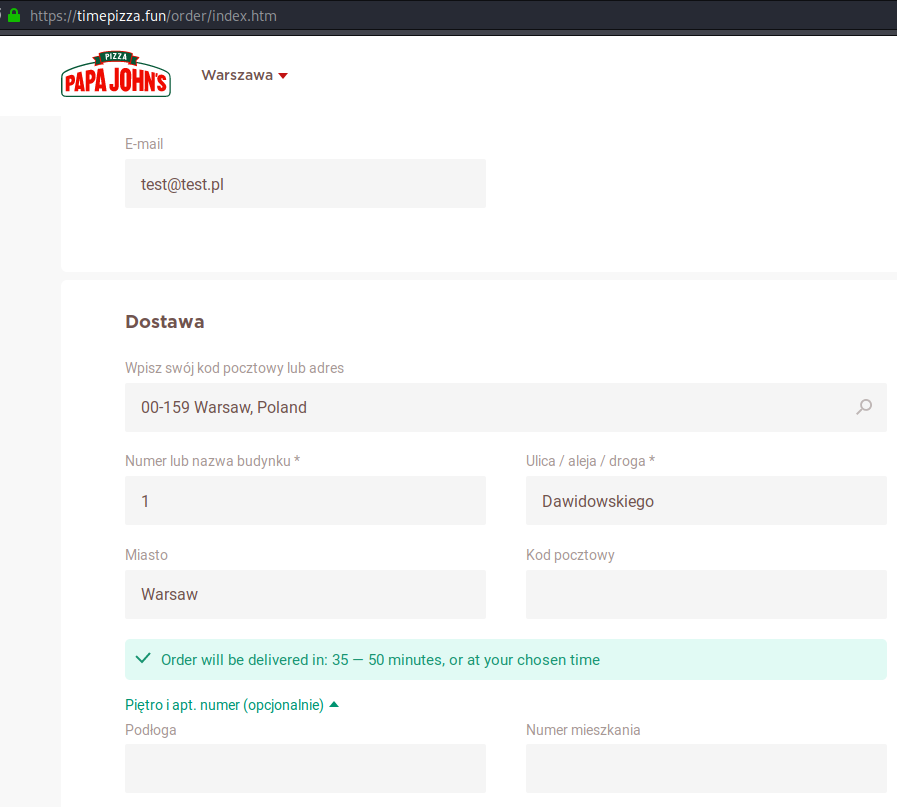Viewport: 897px width, 807px height.
Task: Click the postcode or address search field
Action: pyautogui.click(x=490, y=407)
